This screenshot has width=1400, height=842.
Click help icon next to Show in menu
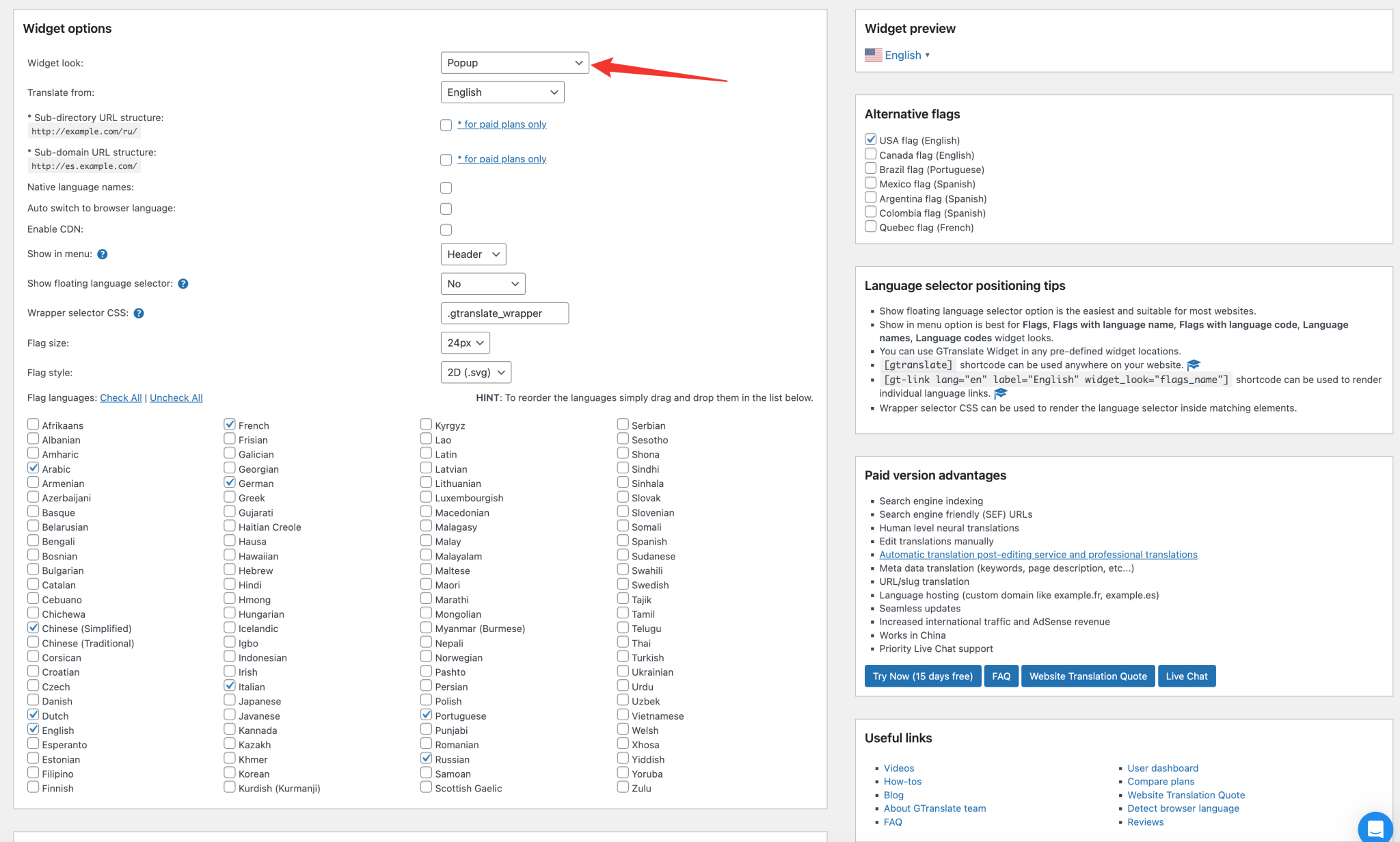(x=103, y=254)
